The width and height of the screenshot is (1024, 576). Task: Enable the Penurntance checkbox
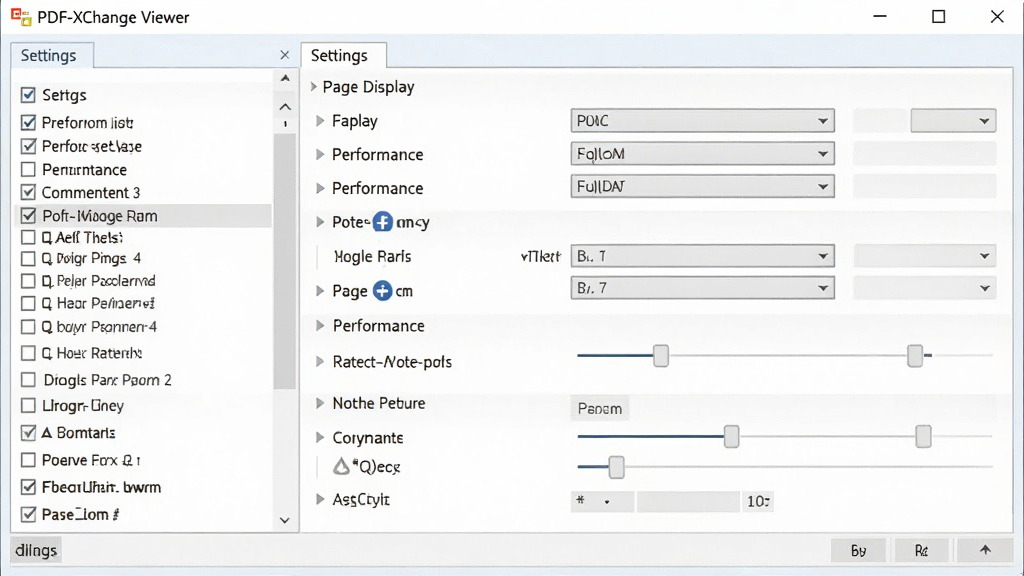pos(28,170)
